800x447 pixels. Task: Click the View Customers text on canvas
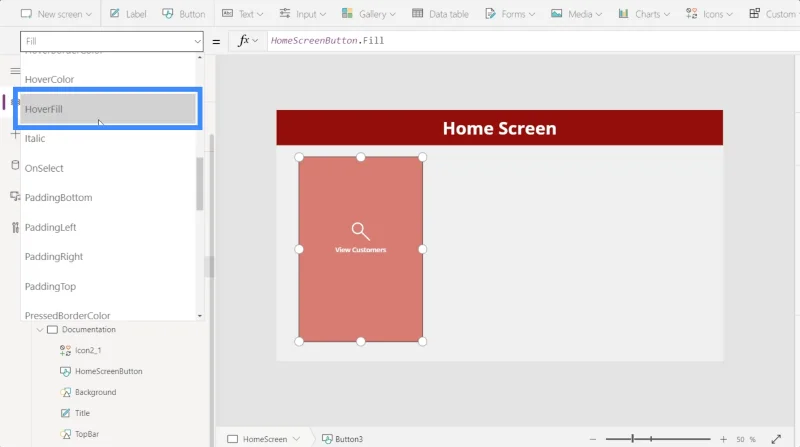tap(360, 250)
